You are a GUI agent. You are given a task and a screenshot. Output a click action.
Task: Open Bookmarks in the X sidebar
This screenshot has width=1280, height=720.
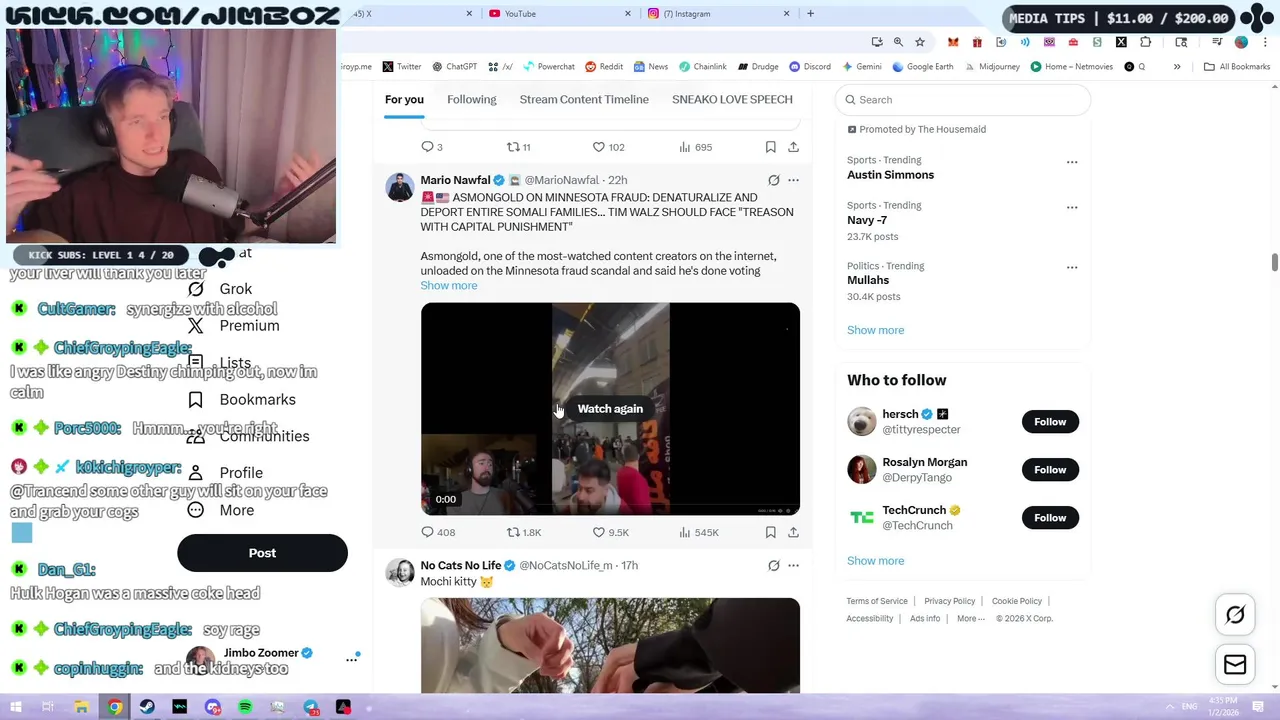pos(241,400)
